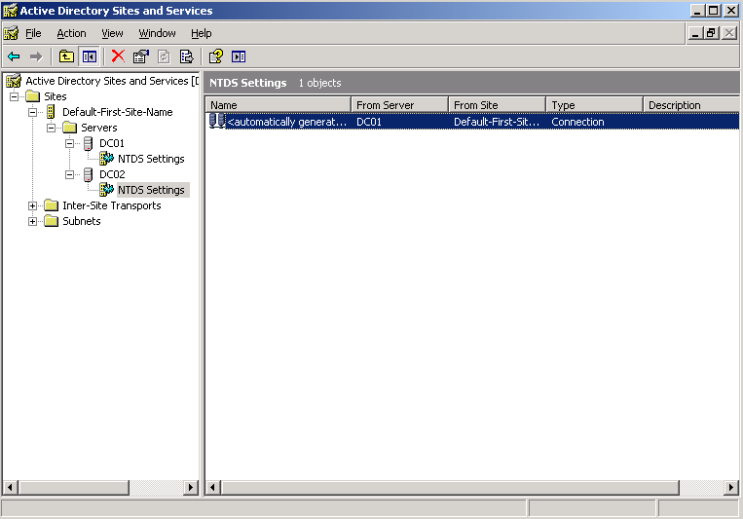Click details pane right scroll arrow
The height and width of the screenshot is (519, 743).
(x=731, y=487)
